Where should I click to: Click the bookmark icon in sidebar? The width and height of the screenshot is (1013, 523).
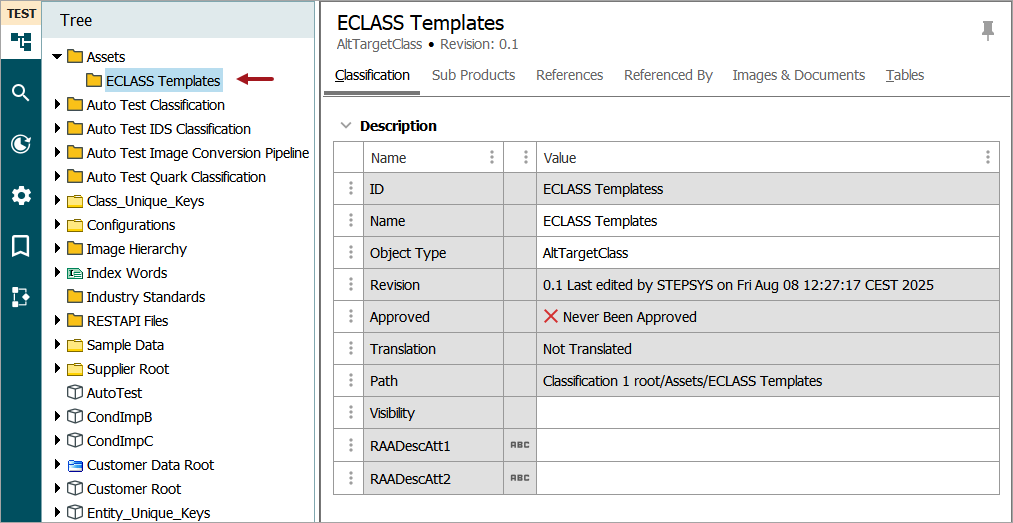(21, 246)
